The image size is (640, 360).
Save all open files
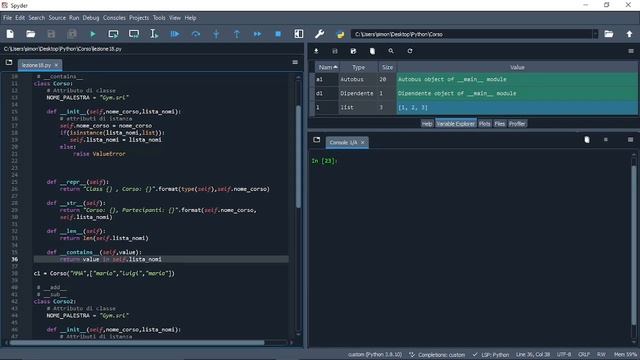(72, 34)
